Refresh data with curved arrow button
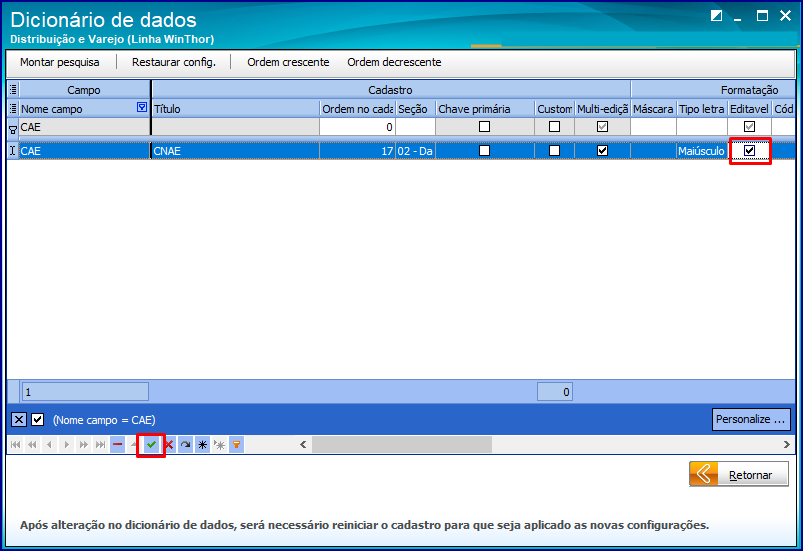803x551 pixels. click(185, 444)
